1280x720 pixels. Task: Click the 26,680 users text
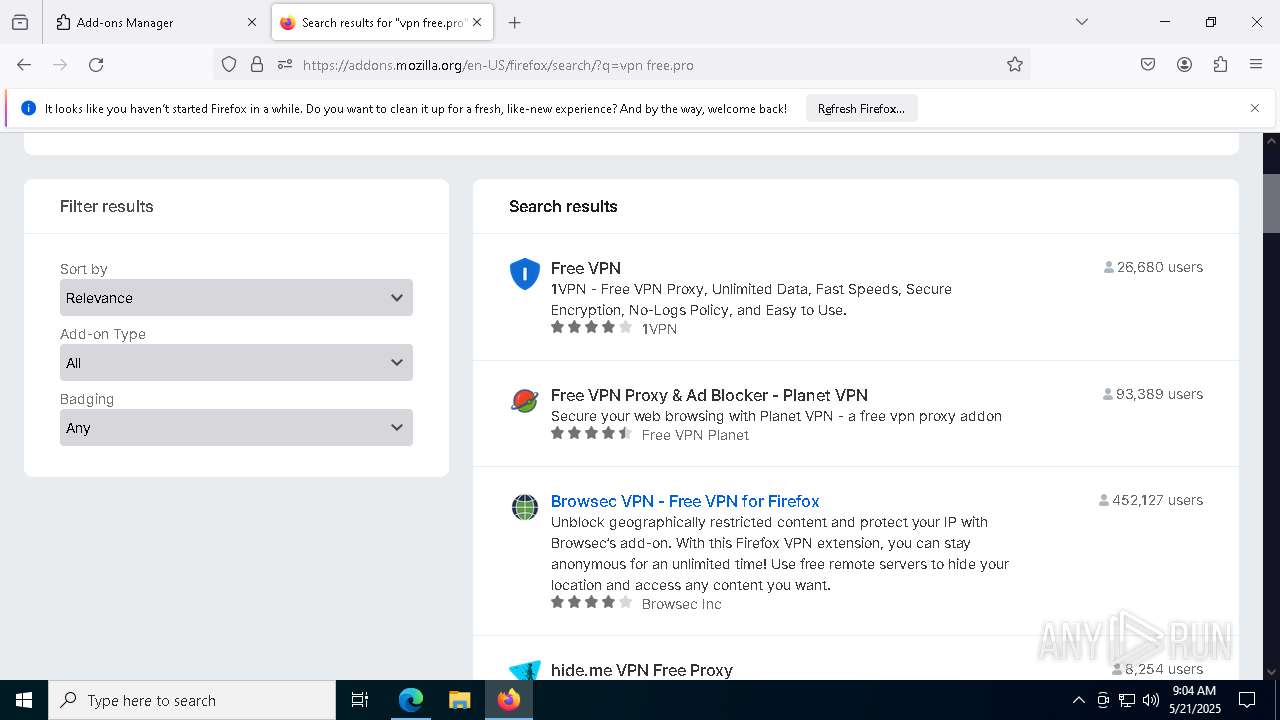(1160, 267)
